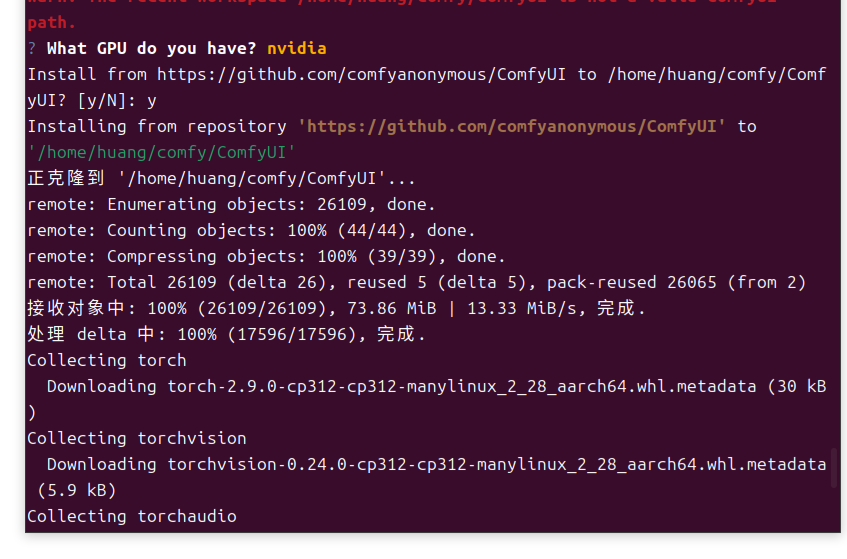Click the '处理 delta 中: 100%' line

[x=226, y=334]
